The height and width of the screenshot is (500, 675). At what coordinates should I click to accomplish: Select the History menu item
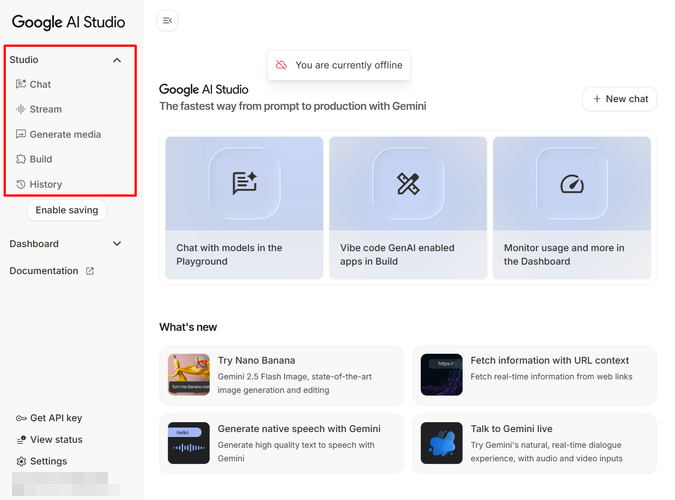[x=46, y=185]
